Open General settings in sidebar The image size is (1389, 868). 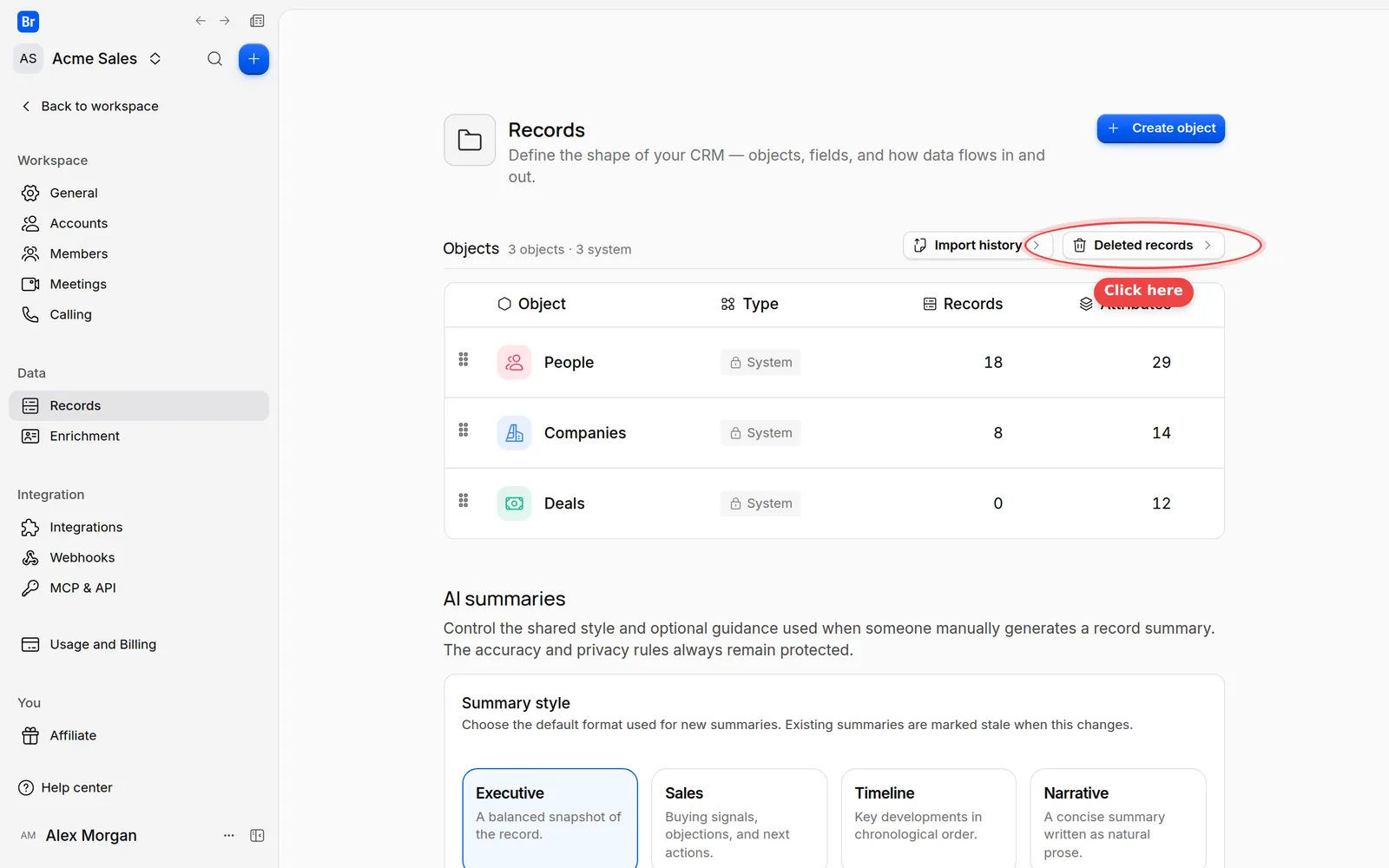coord(139,193)
